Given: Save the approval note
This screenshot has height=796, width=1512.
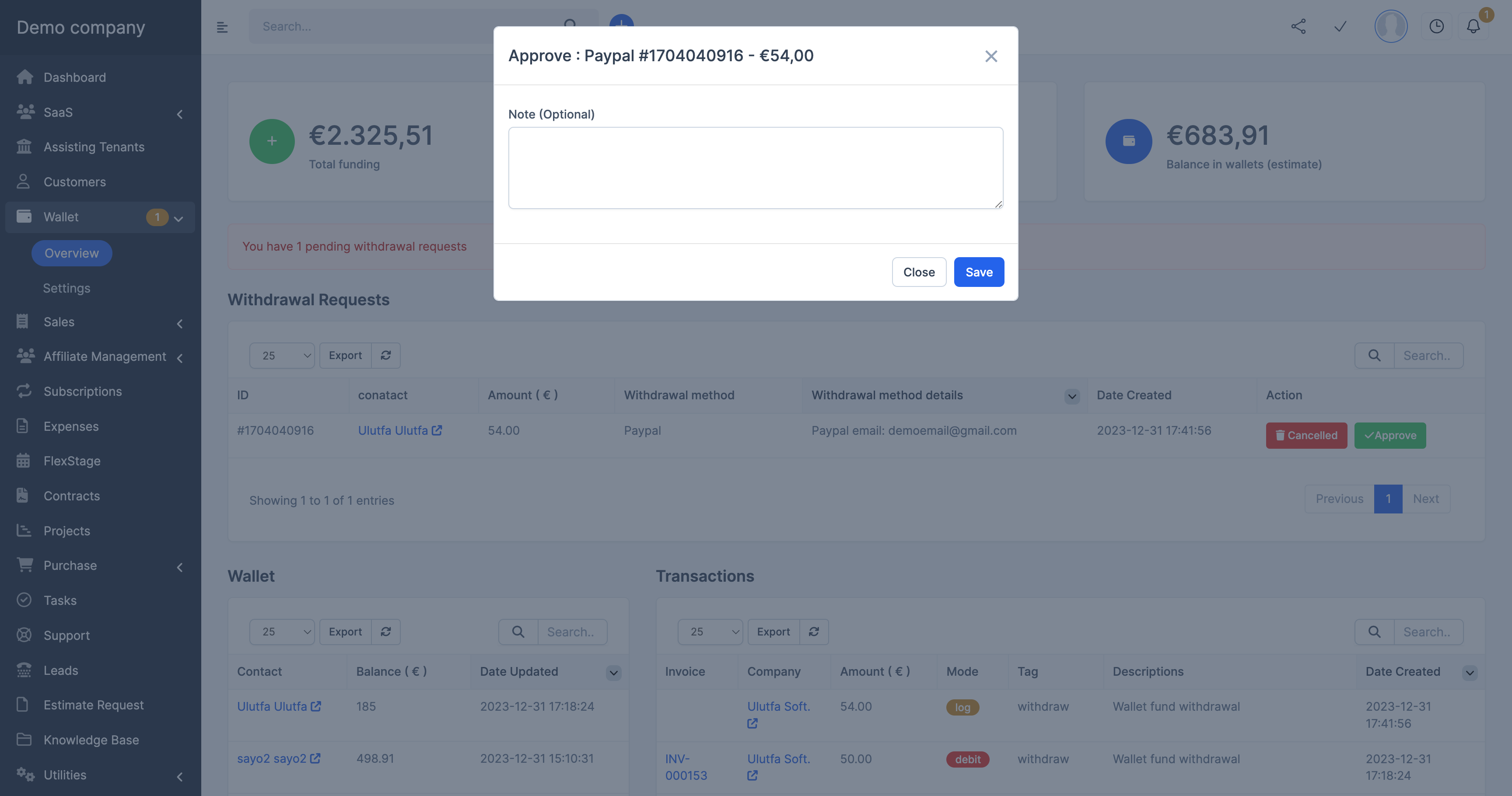Looking at the screenshot, I should [978, 272].
